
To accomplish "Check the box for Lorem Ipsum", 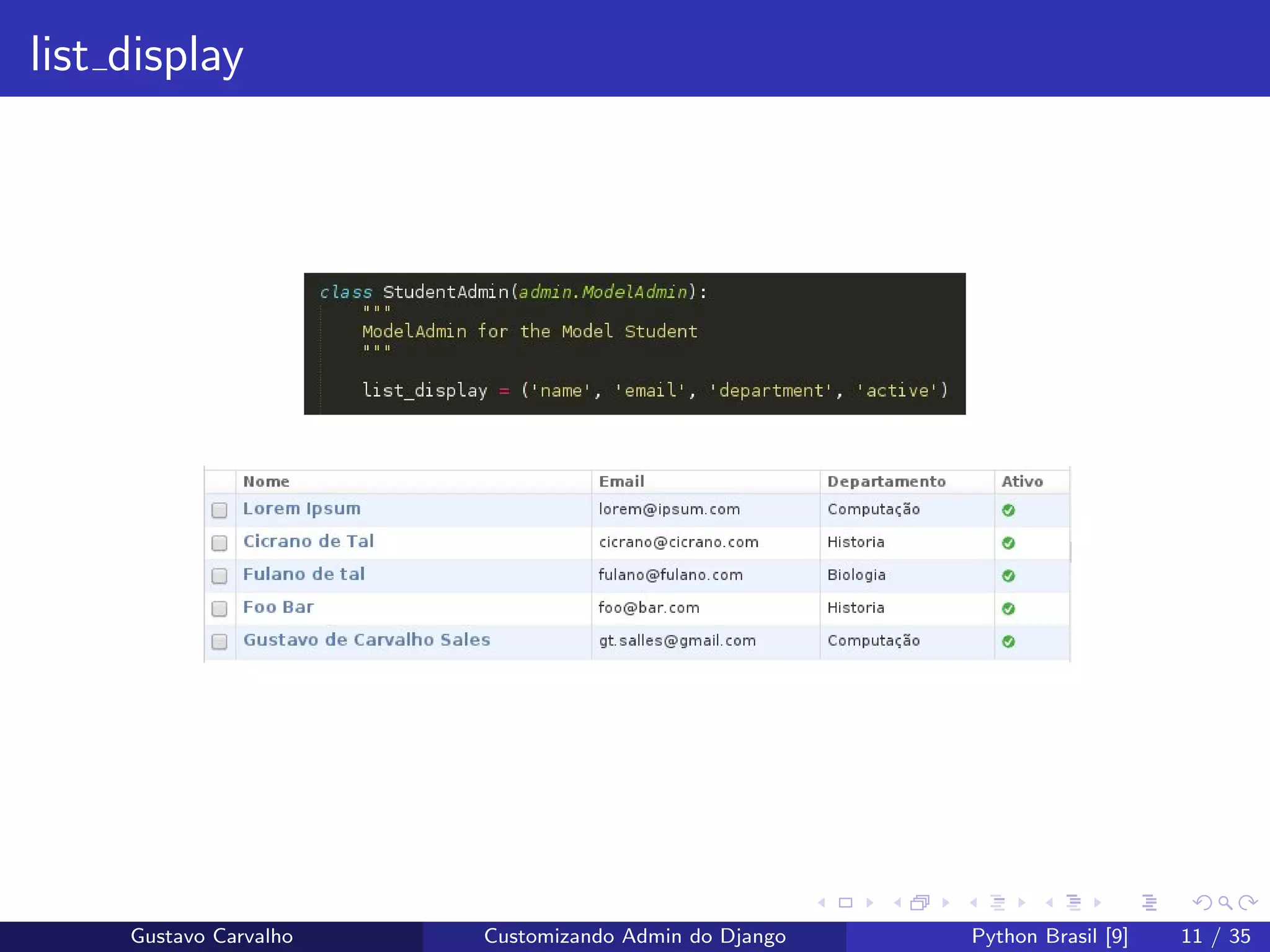I will coord(220,510).
